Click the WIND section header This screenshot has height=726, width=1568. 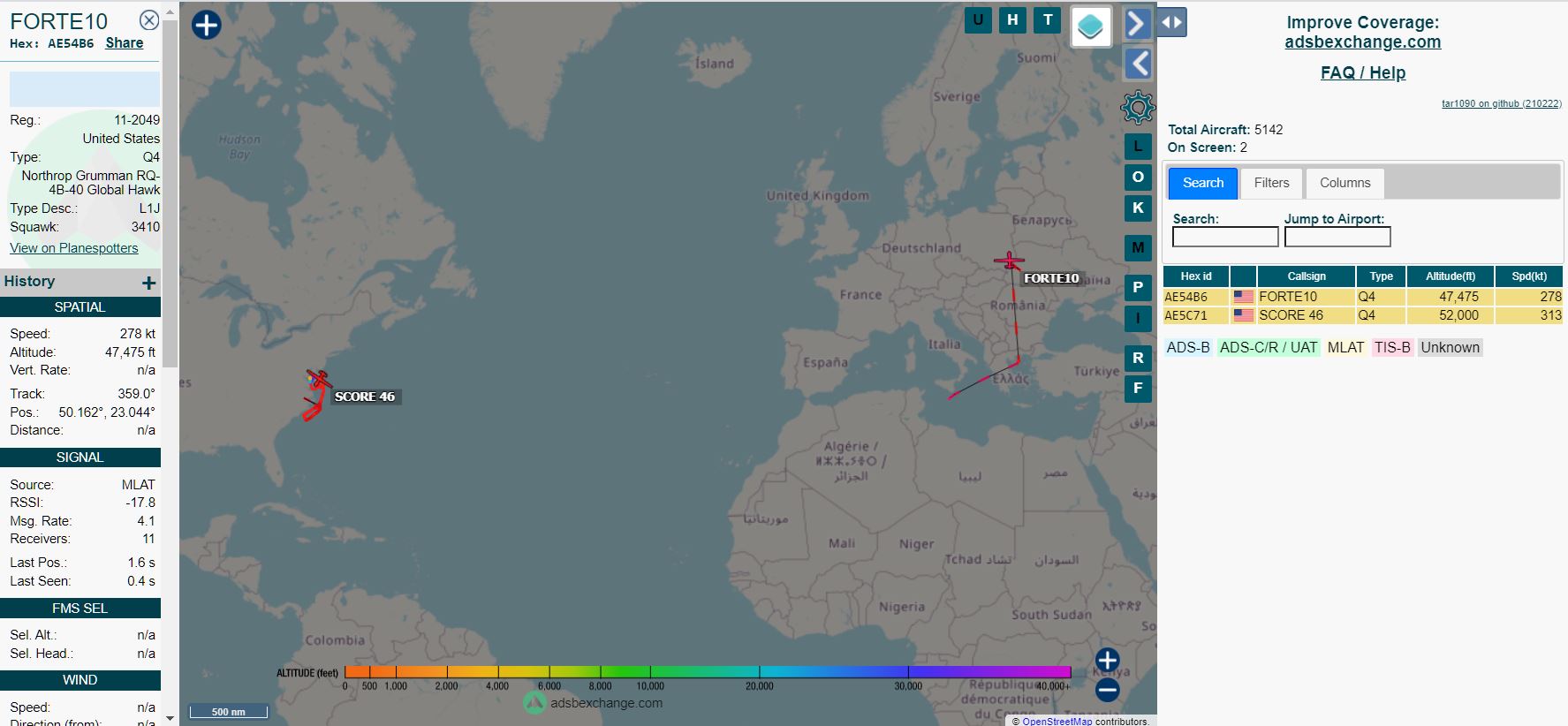[80, 680]
